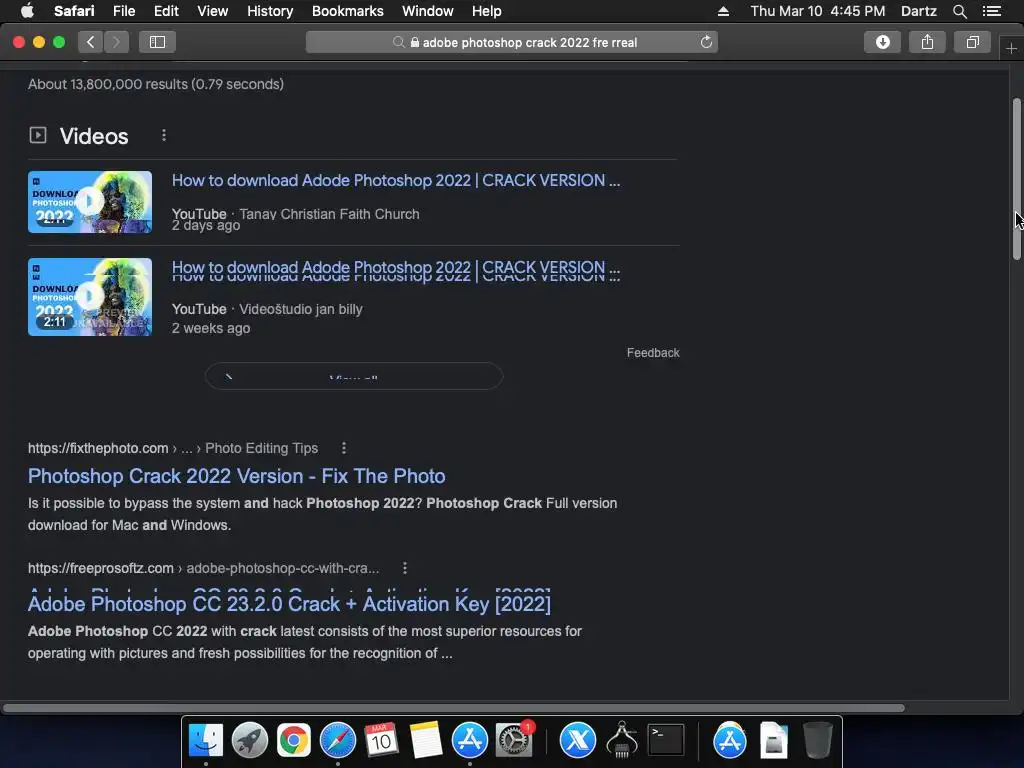The width and height of the screenshot is (1024, 768).
Task: Open the View menu
Action: 212,11
